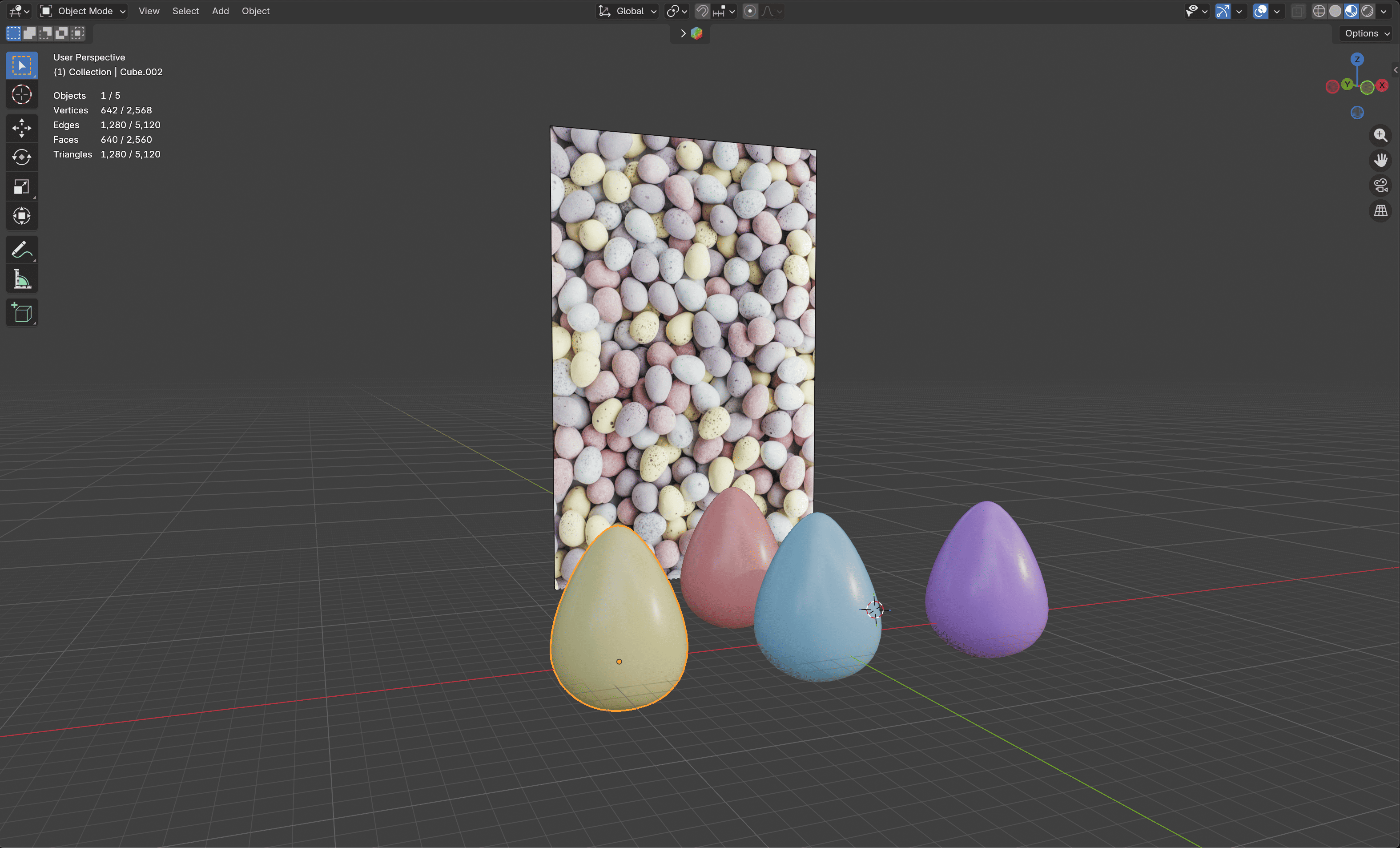Image resolution: width=1400 pixels, height=848 pixels.
Task: Click the "(1) Collection | Cube.002" text
Action: 108,72
